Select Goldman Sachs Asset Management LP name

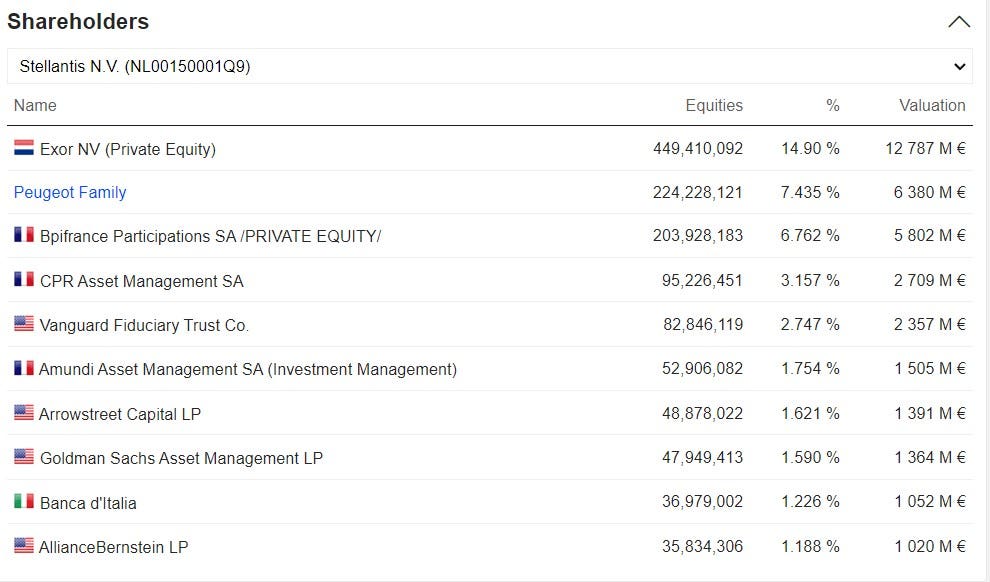181,458
